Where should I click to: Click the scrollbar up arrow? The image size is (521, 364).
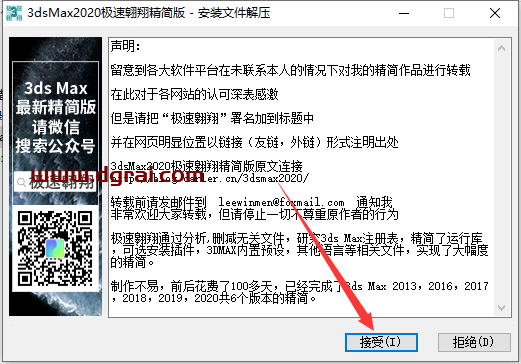coord(501,48)
